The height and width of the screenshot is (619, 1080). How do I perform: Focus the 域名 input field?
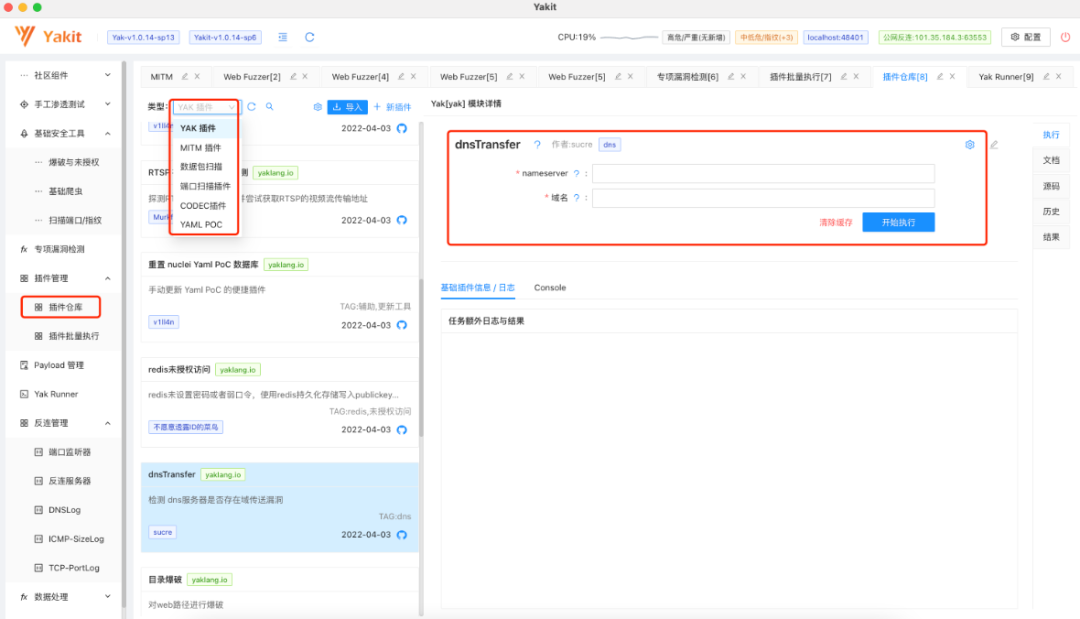point(763,198)
